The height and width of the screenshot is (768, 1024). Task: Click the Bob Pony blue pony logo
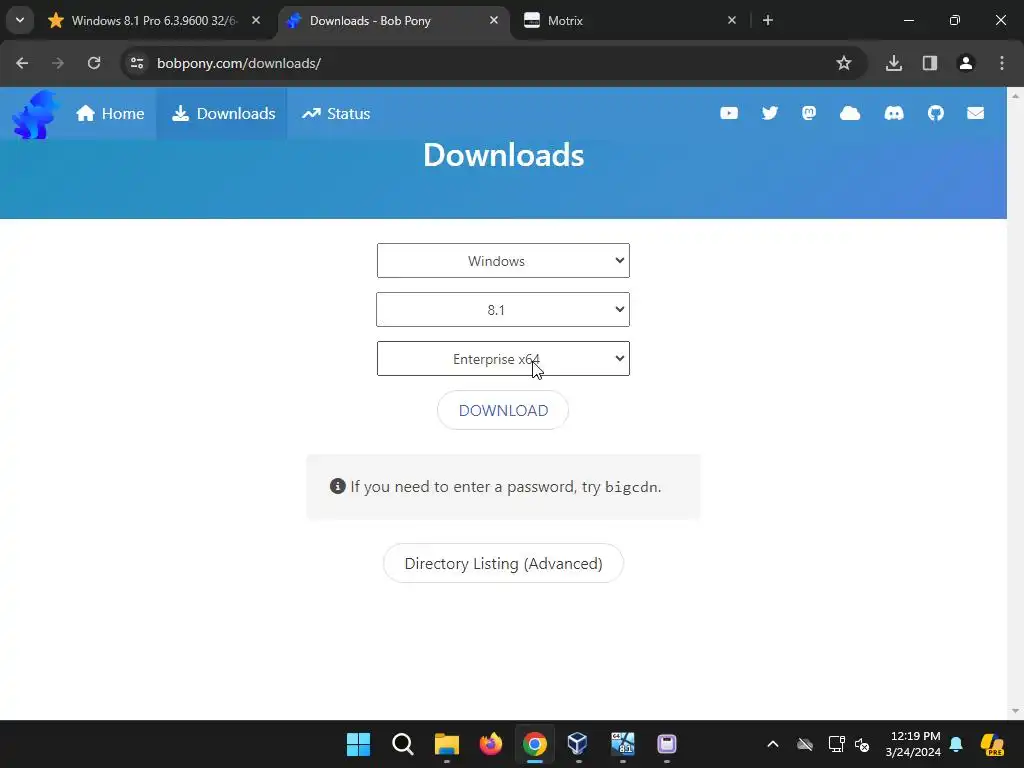35,115
